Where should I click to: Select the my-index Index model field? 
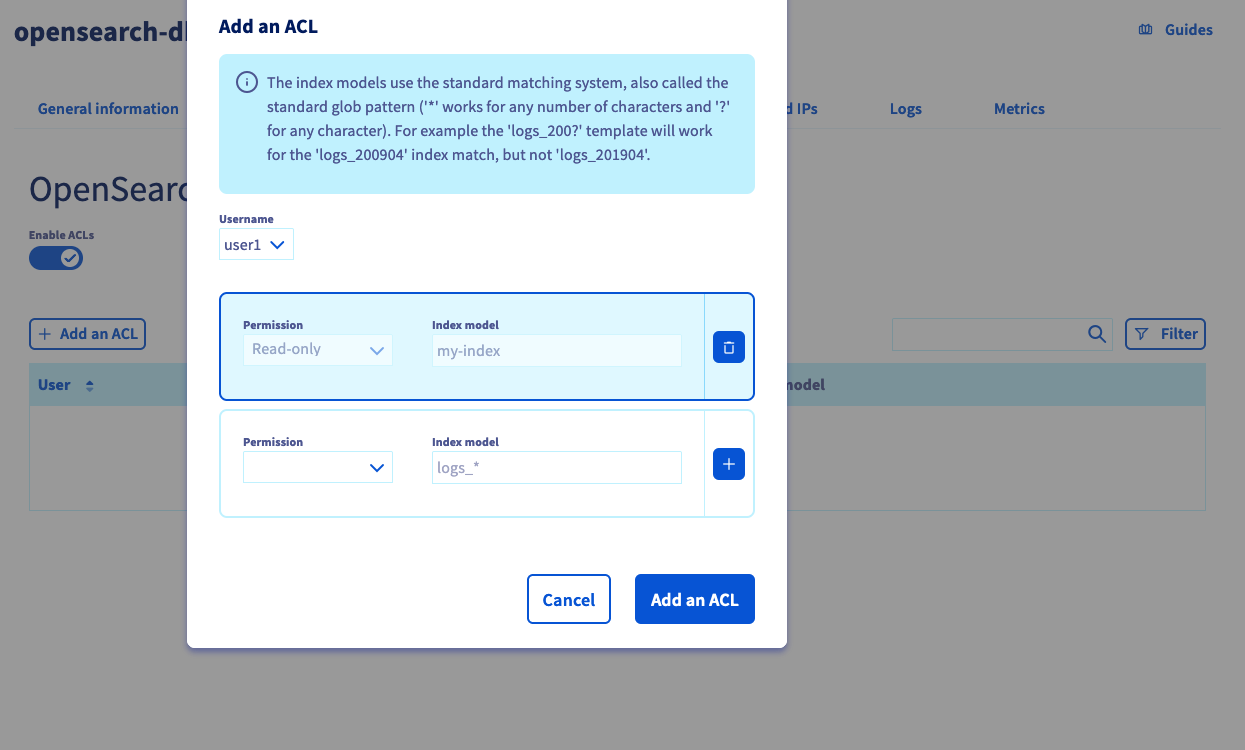coord(556,349)
